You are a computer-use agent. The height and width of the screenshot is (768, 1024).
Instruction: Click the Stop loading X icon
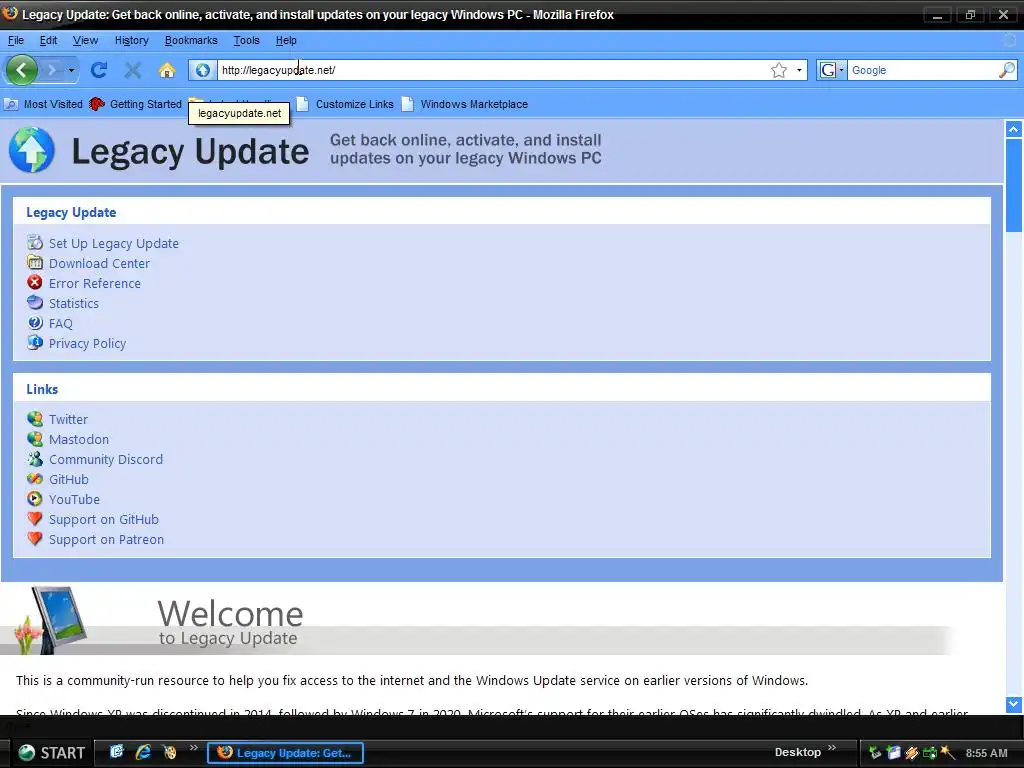133,70
